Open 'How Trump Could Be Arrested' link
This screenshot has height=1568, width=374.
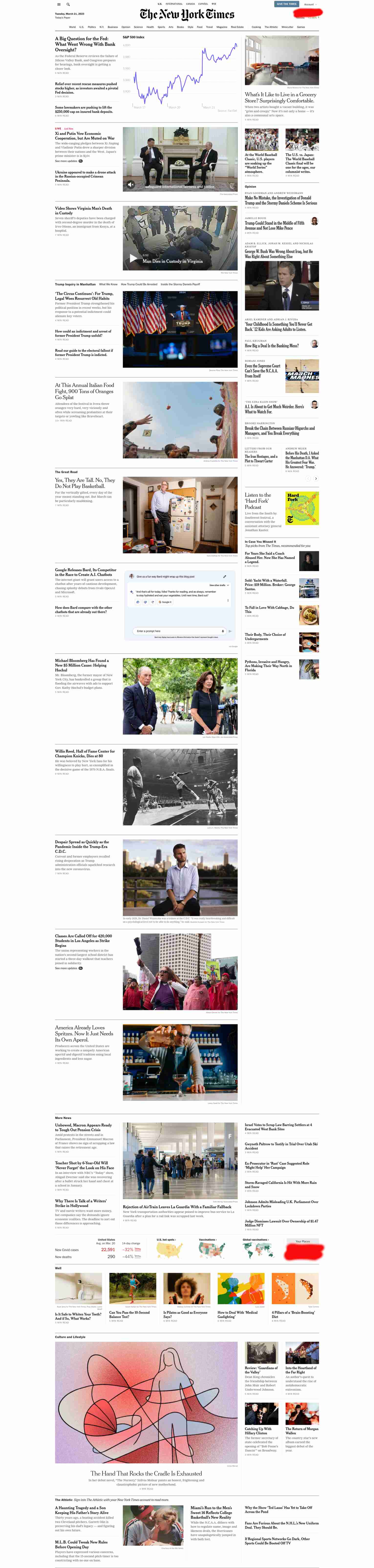click(139, 284)
